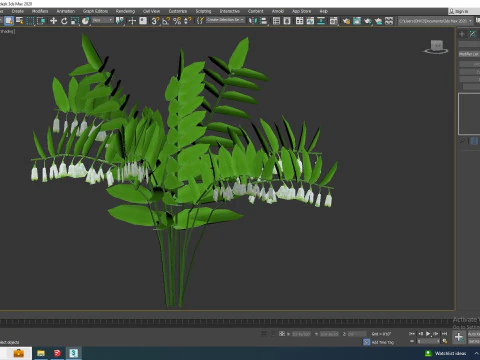Viewport: 480px width, 360px height.
Task: Open Autodesk A360 gallery icon
Action: click(x=389, y=21)
